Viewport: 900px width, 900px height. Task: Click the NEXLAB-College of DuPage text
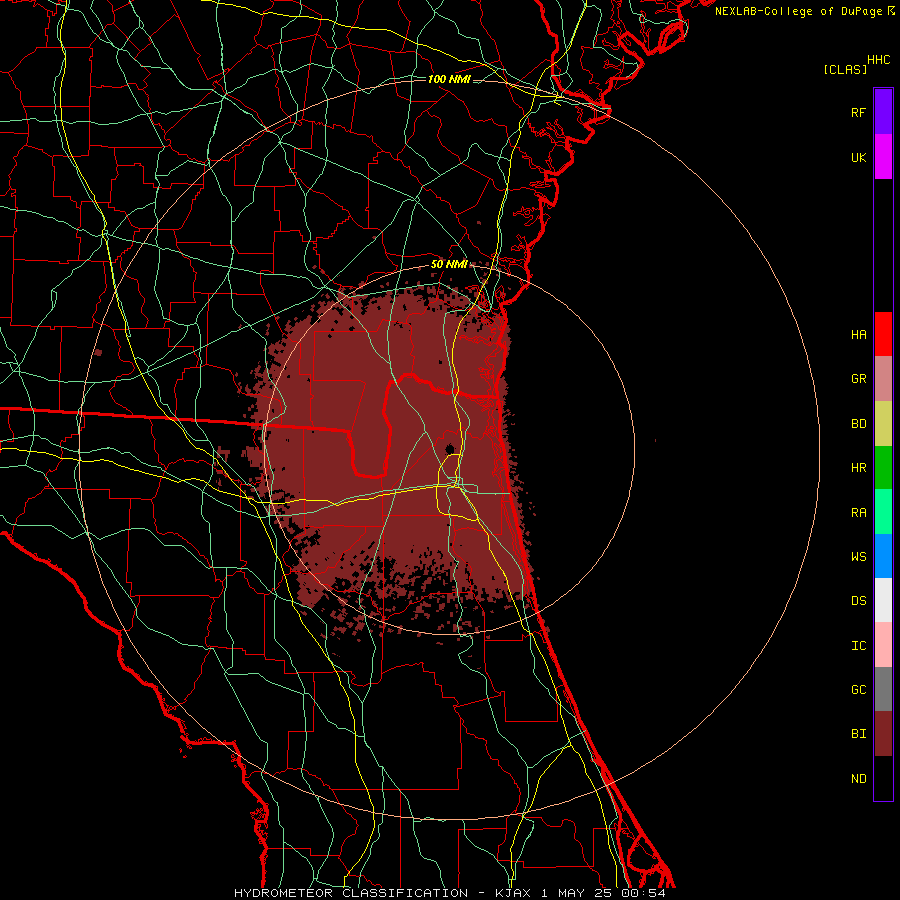[799, 11]
